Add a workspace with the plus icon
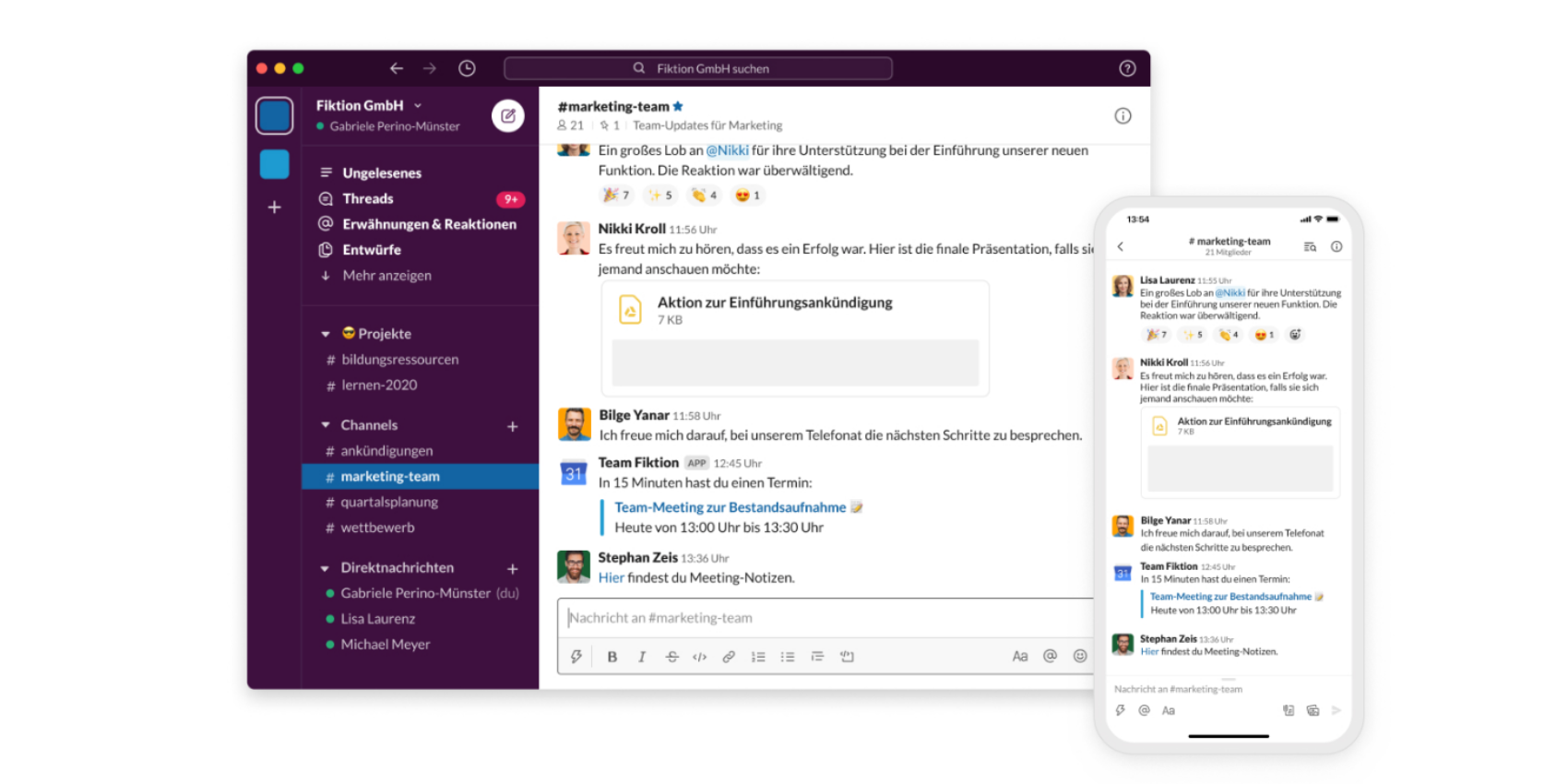 [275, 208]
